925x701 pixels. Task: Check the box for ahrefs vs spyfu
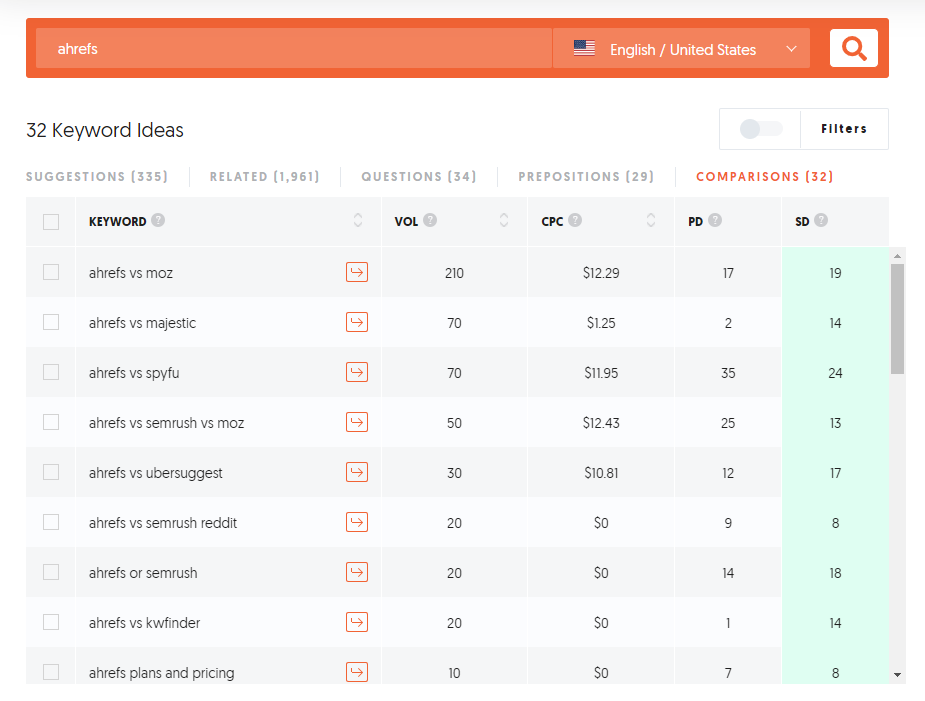[x=51, y=372]
